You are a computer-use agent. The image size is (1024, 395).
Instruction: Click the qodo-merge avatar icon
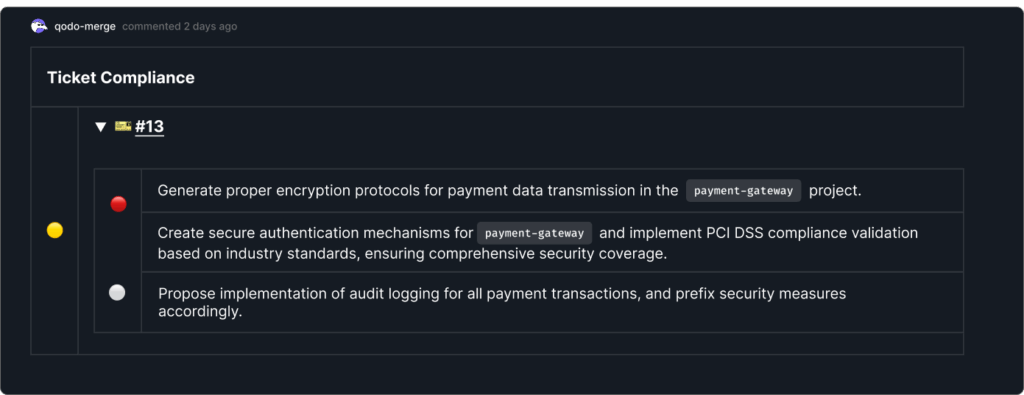pos(39,26)
